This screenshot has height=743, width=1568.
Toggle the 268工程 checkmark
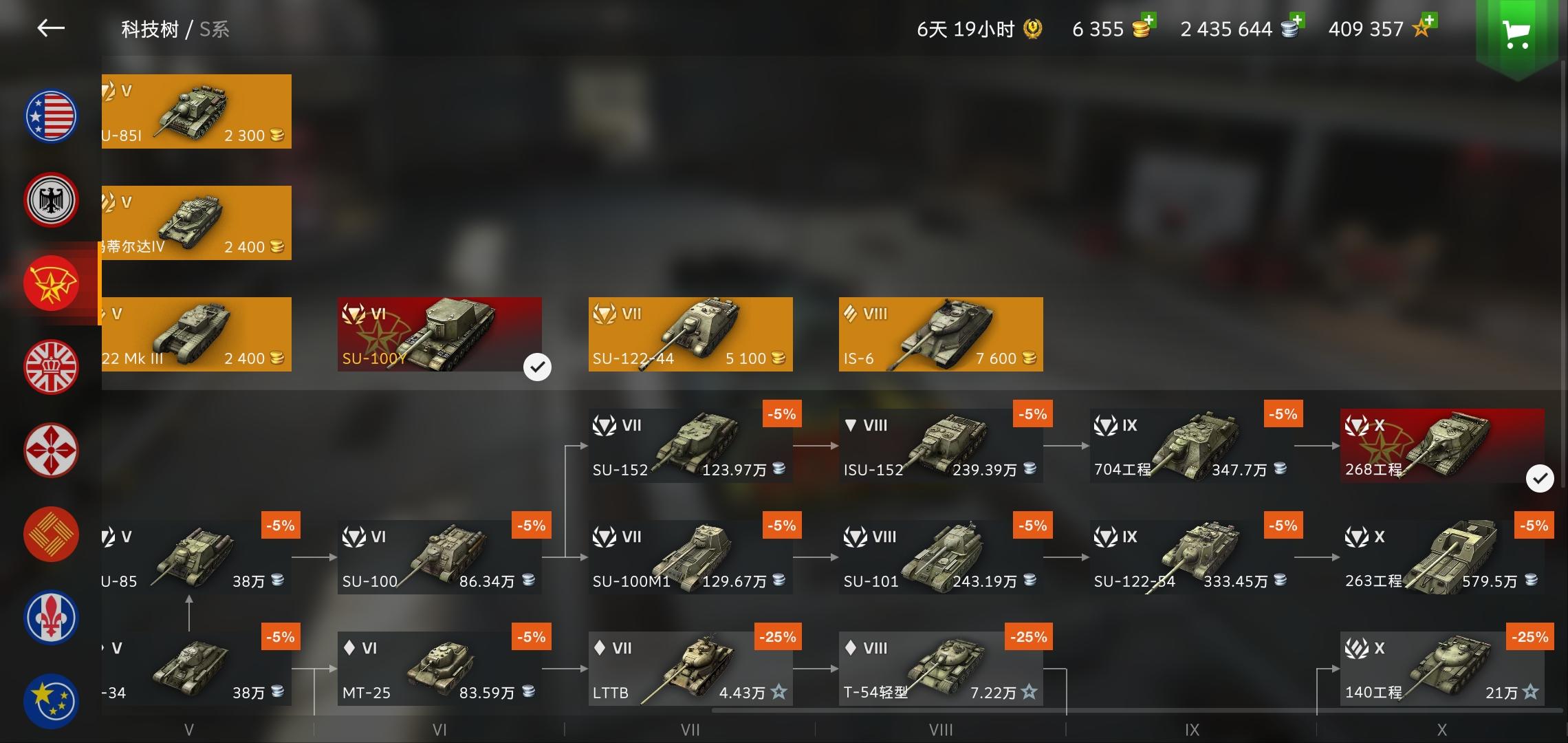click(x=1540, y=478)
